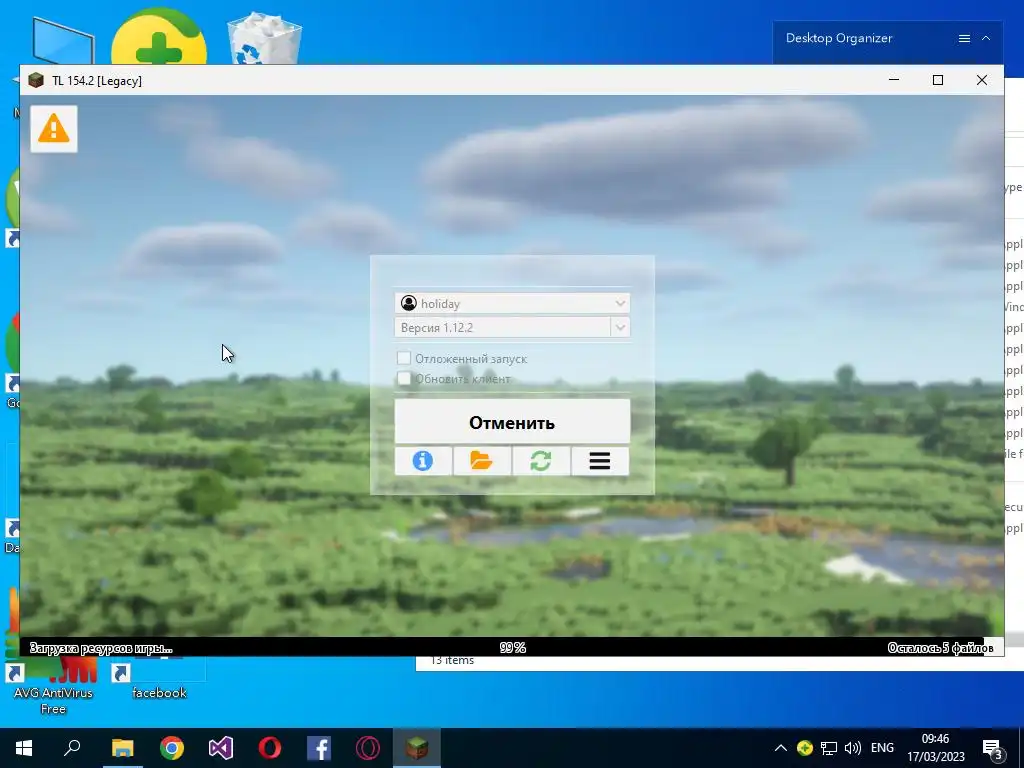The image size is (1024, 768).
Task: Open the Recycle Bin desktop icon
Action: click(264, 37)
